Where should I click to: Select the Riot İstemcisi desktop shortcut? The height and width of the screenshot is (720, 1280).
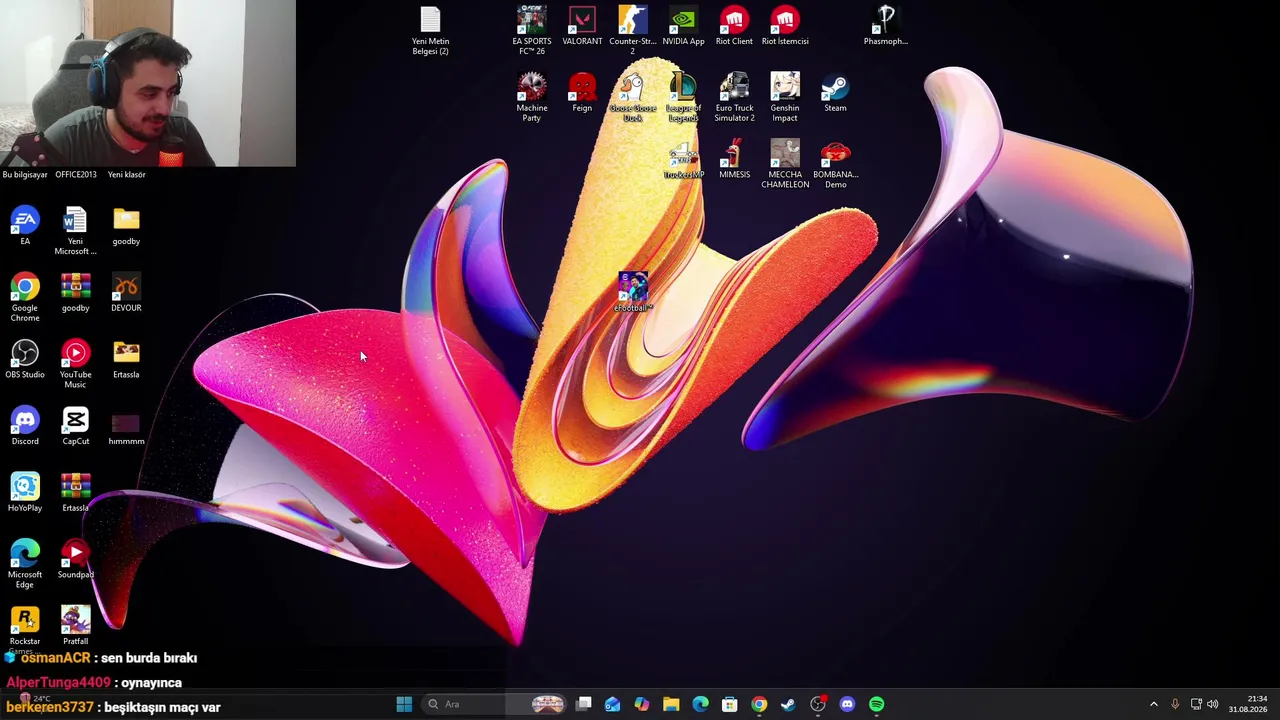pos(785,26)
